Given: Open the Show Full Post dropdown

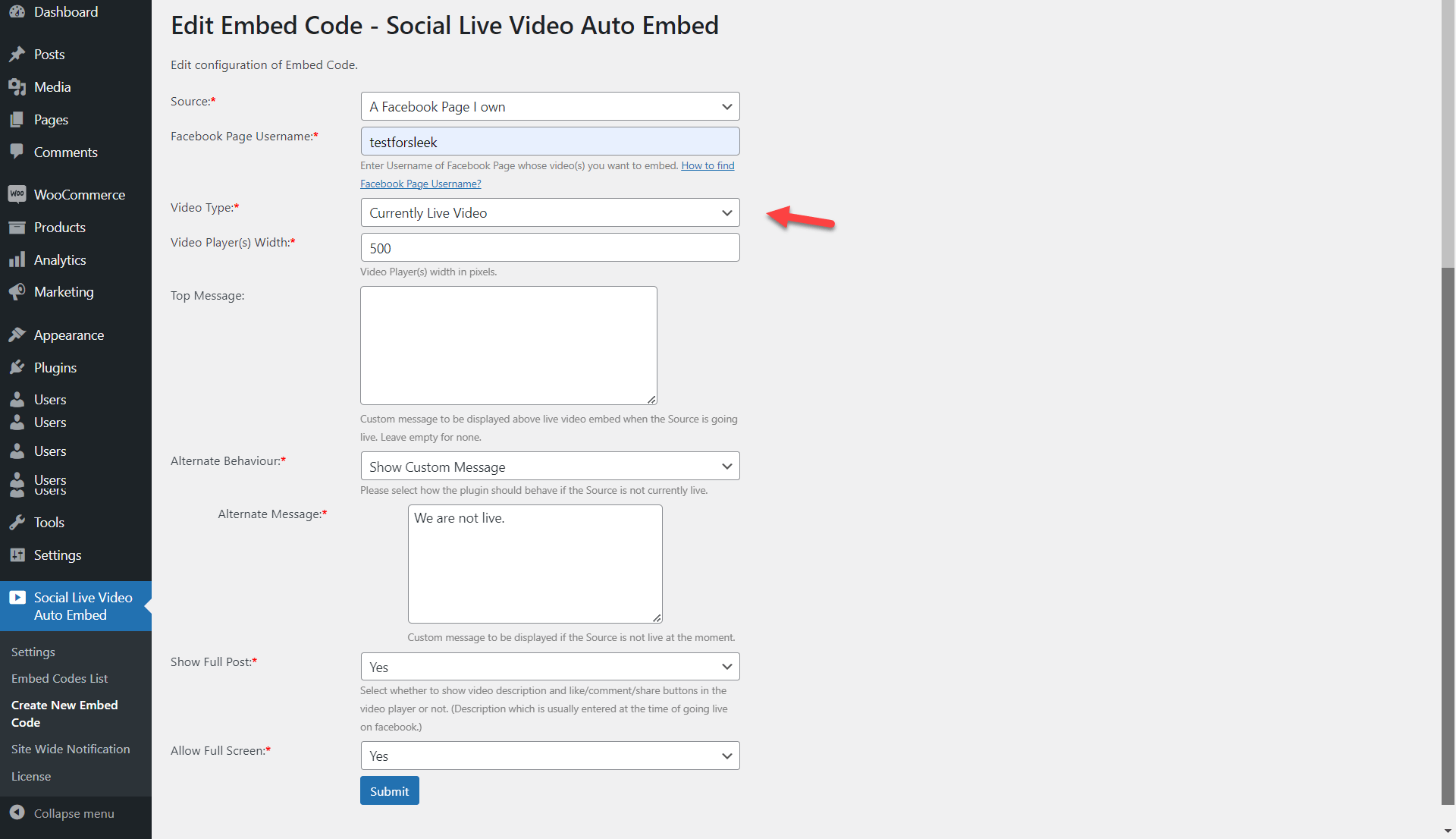Looking at the screenshot, I should tap(550, 667).
